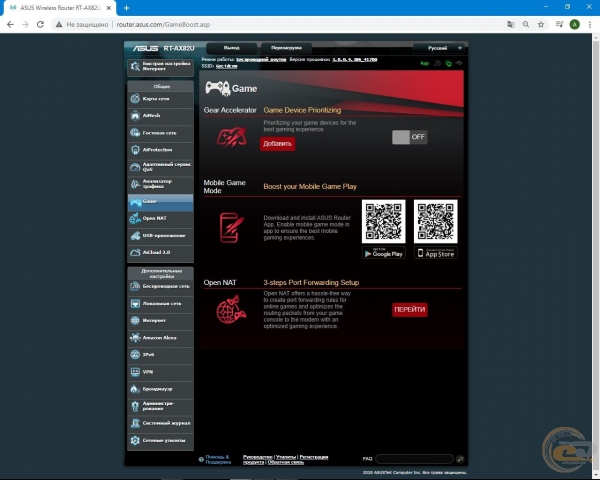Click the Не защищено security warning
600x480 pixels.
point(82,24)
